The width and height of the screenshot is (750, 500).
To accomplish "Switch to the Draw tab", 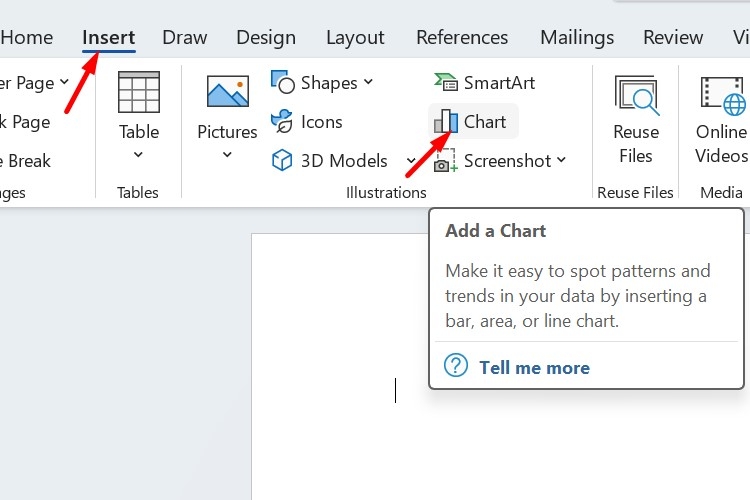I will 185,37.
